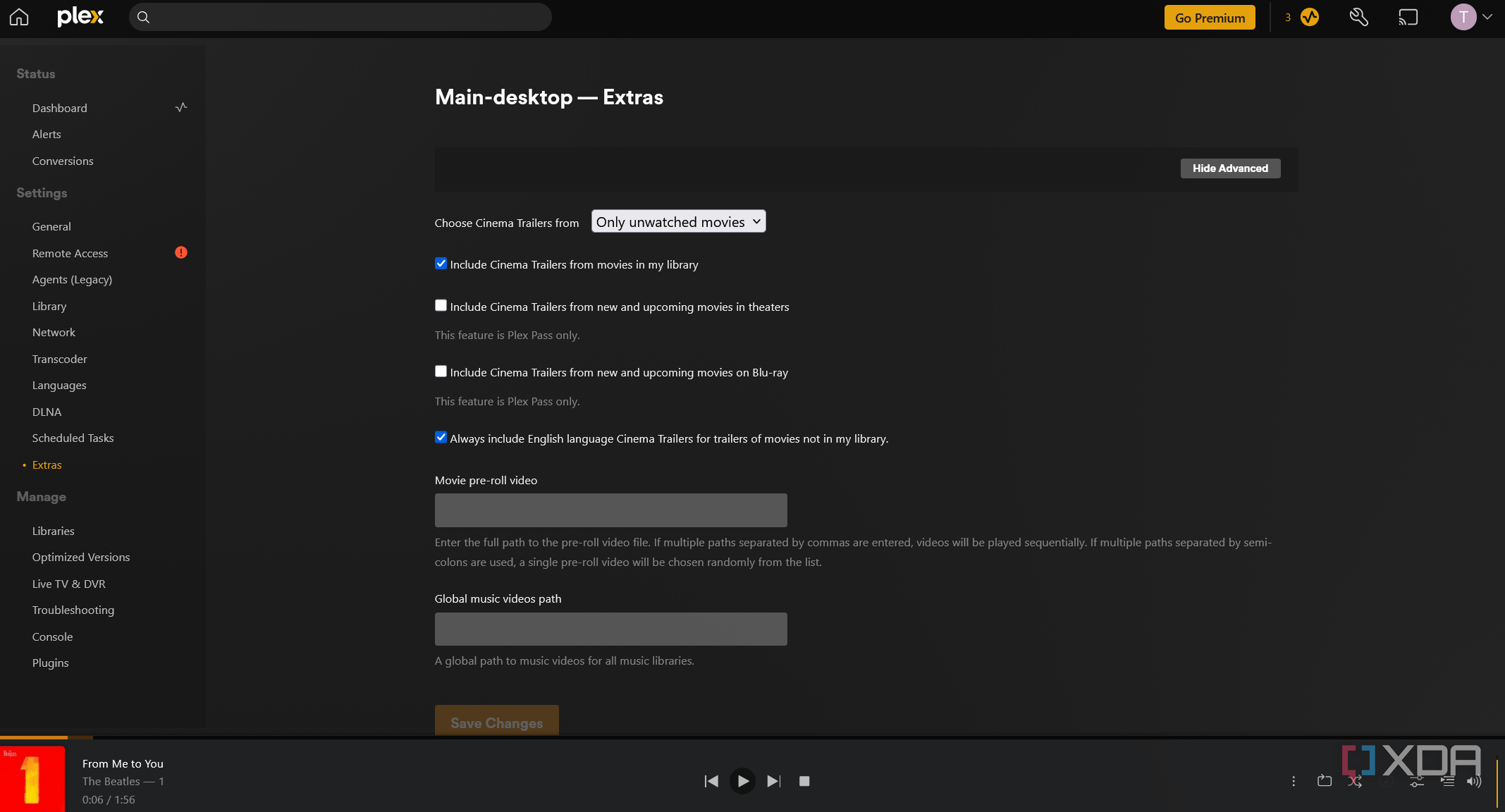Click Hide Advanced button

click(x=1230, y=168)
